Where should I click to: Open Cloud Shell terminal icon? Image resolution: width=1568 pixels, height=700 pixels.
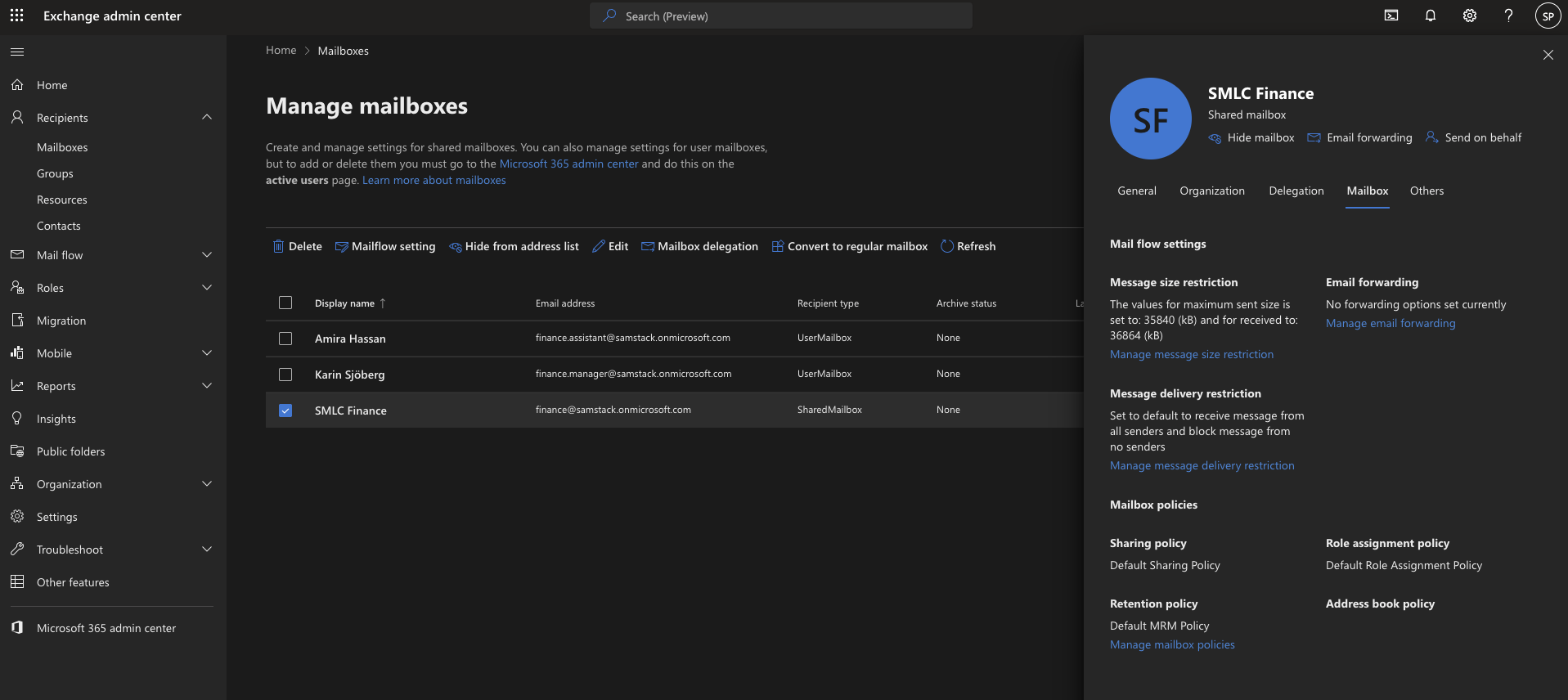1391,16
